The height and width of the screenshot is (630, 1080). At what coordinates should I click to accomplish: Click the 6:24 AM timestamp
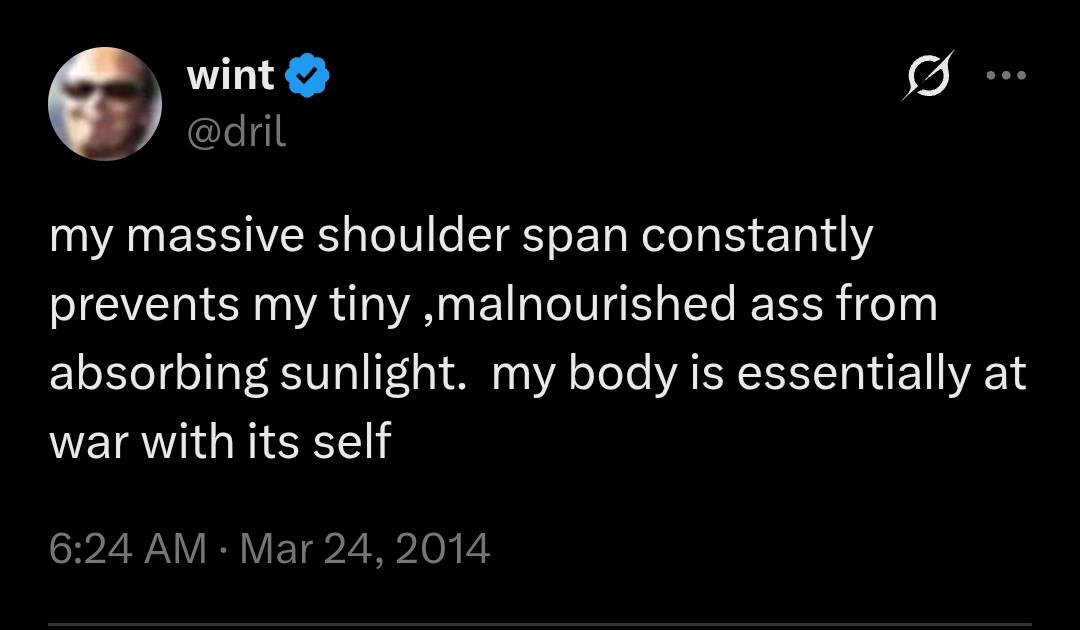coord(128,548)
